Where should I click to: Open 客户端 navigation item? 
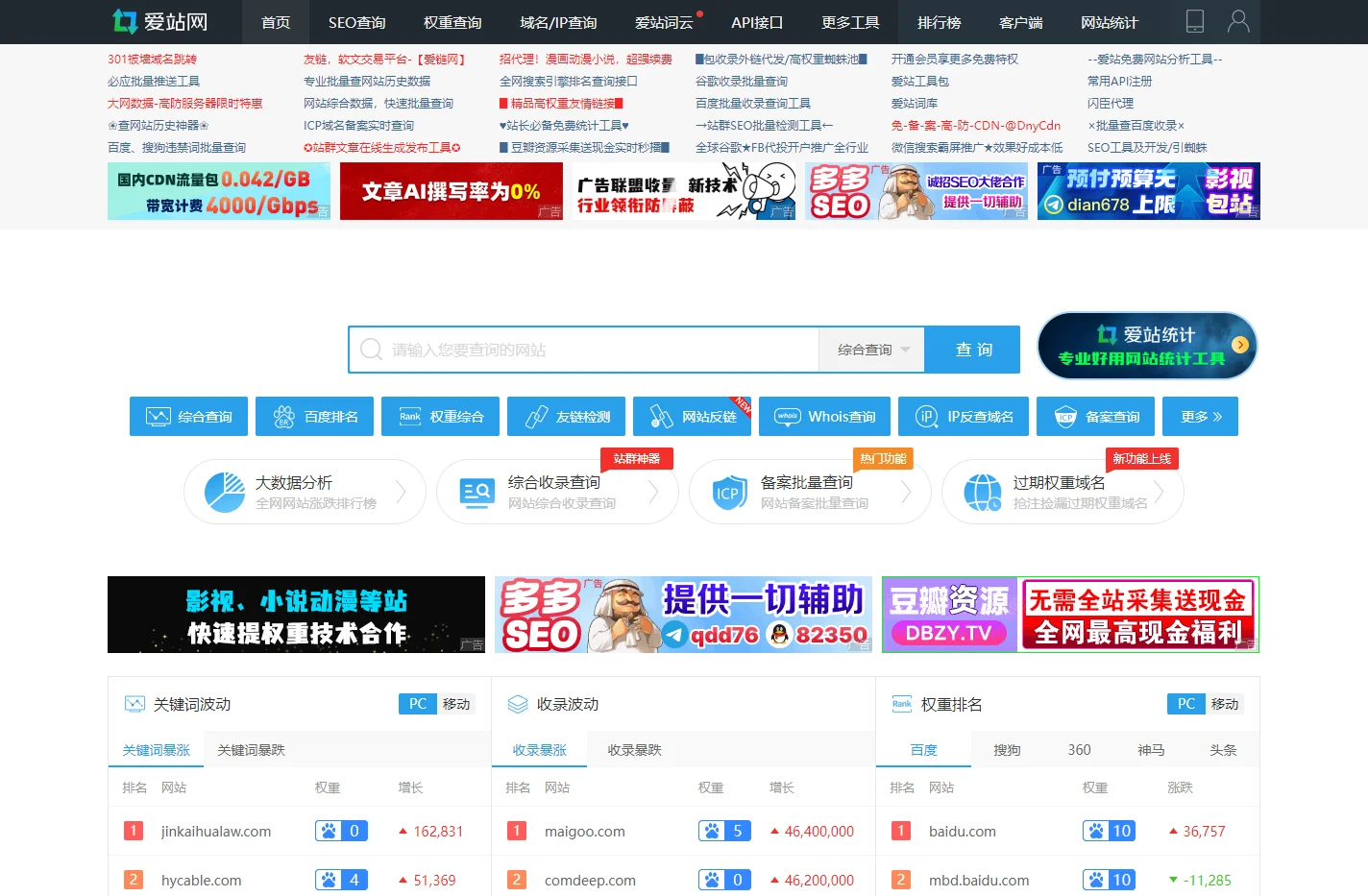[x=1021, y=22]
